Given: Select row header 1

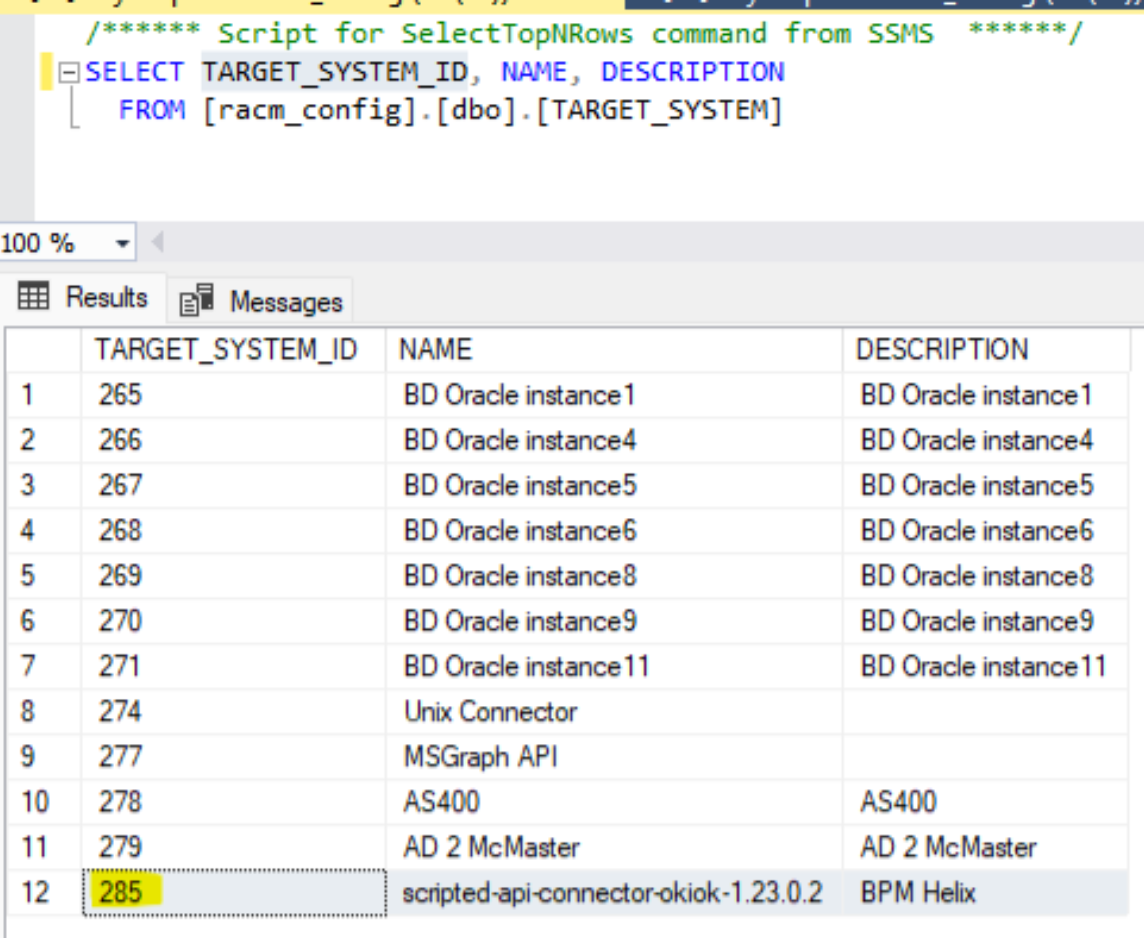Looking at the screenshot, I should click(44, 395).
